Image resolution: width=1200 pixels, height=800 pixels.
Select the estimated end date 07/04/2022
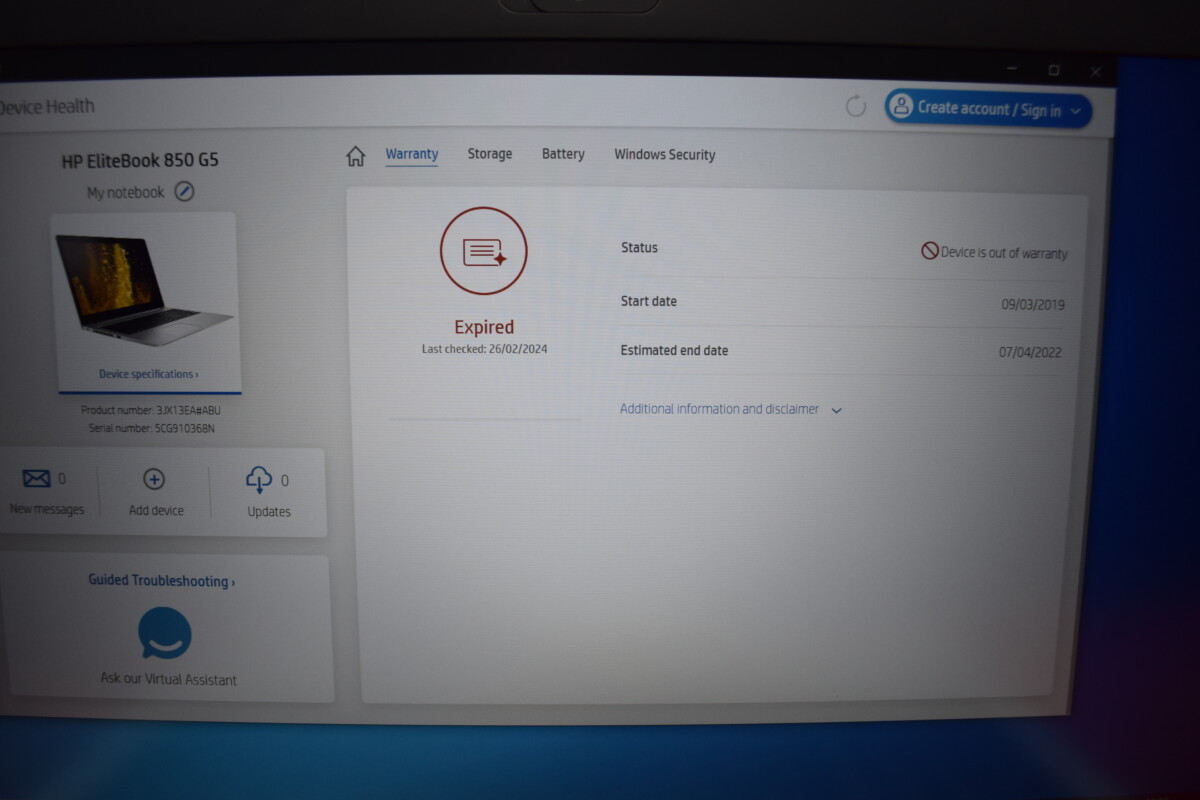[1030, 352]
